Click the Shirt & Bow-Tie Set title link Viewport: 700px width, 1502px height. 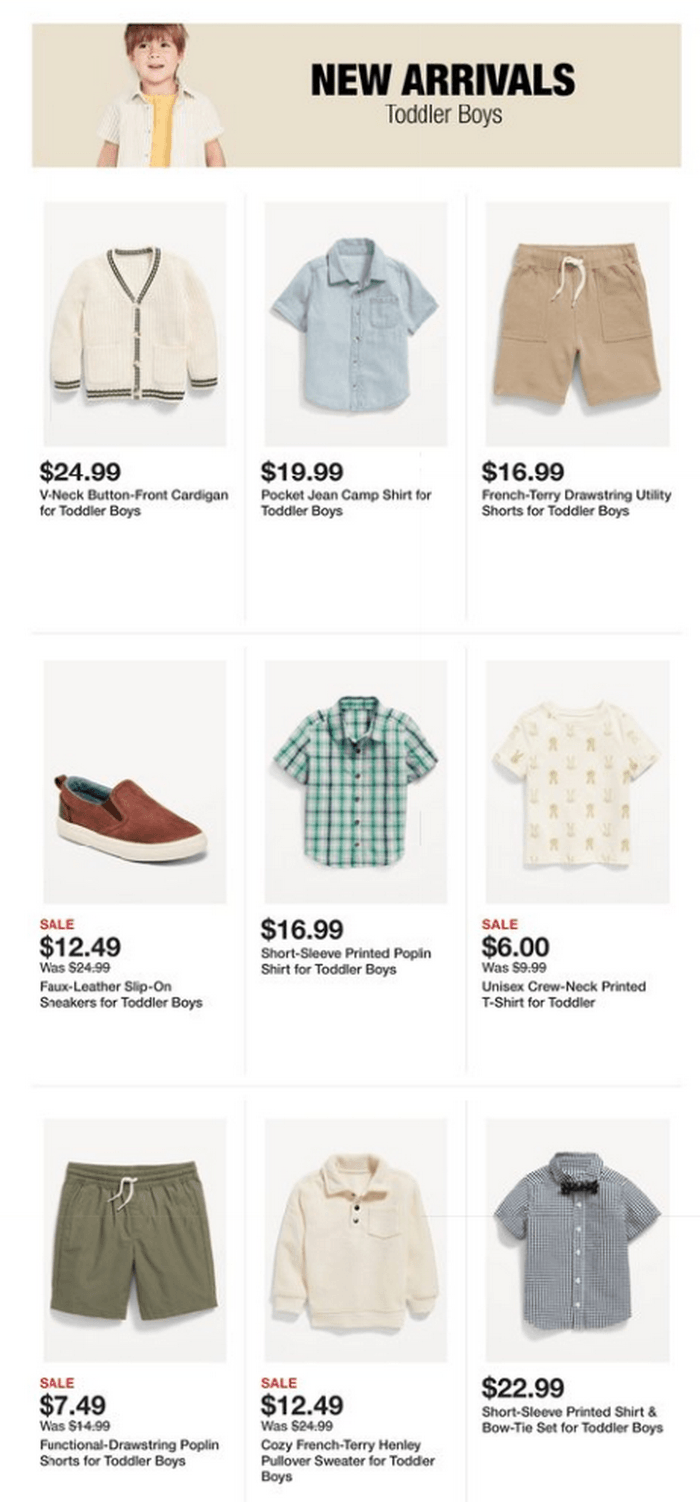click(572, 1420)
